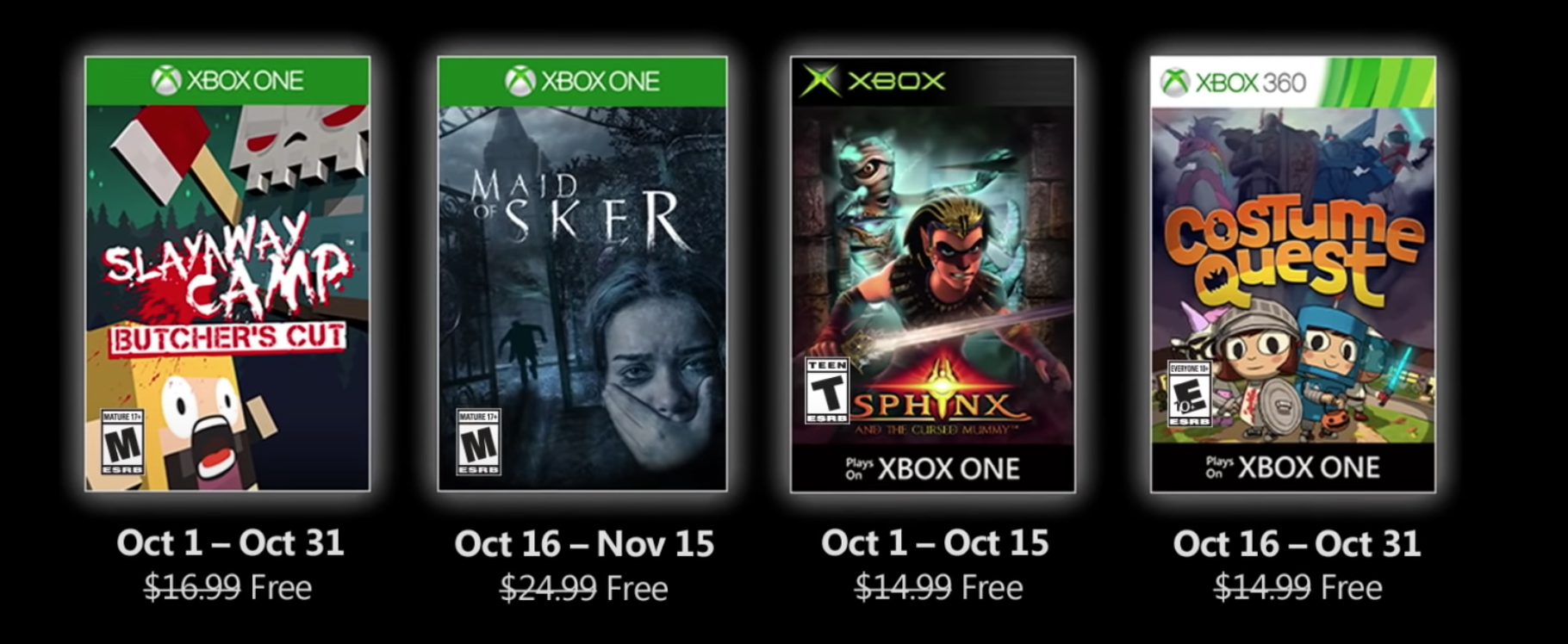Click the Mature 17+ ESRB badge on Maid of Sker
1568x644 pixels.
(478, 443)
